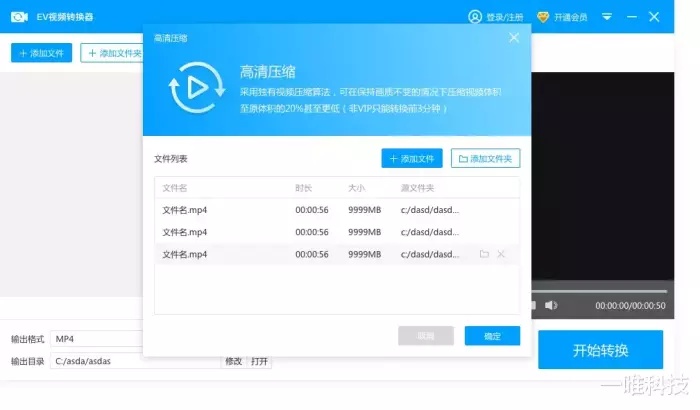
Task: Click the 00:00:00/00:00:50 playback time
Action: (630, 306)
